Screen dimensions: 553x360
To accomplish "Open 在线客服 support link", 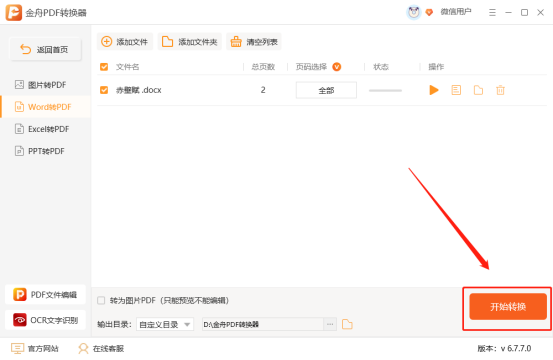I will pos(101,348).
